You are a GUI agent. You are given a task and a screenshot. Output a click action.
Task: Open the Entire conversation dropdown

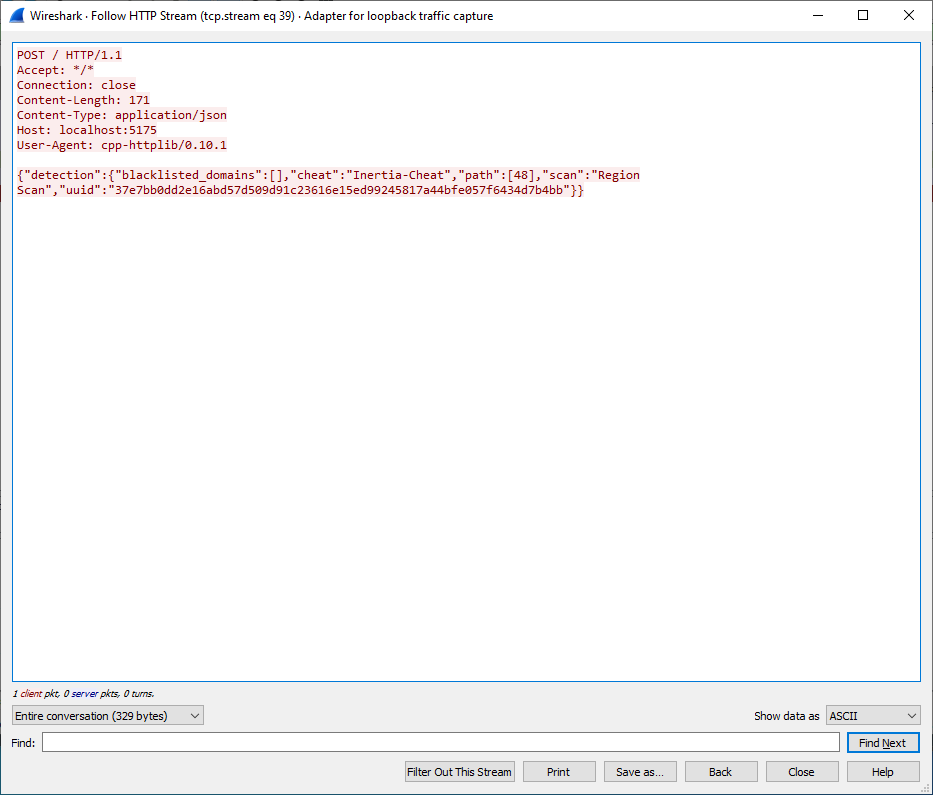coord(108,716)
